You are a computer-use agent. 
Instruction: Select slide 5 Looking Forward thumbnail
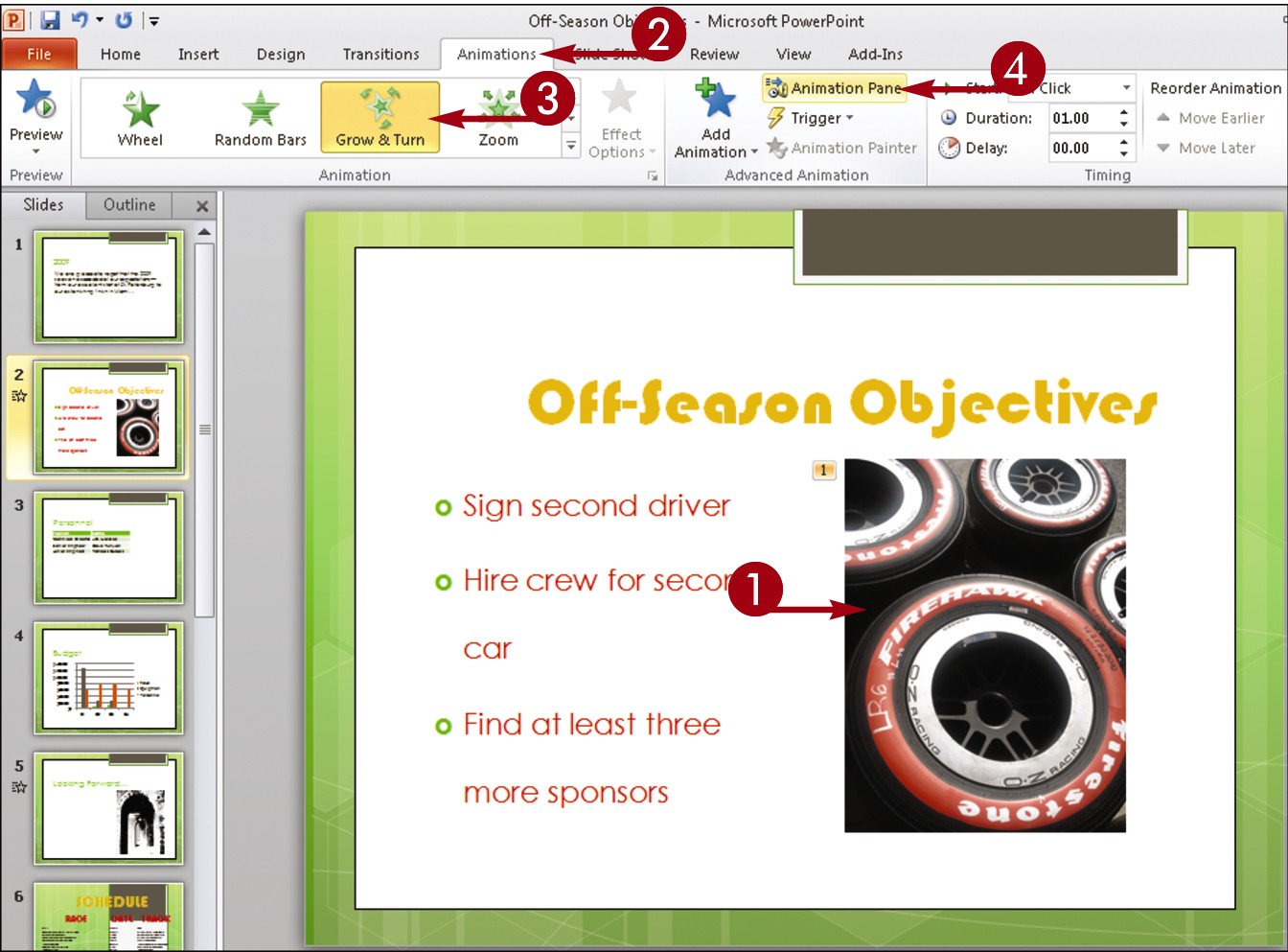[x=109, y=808]
